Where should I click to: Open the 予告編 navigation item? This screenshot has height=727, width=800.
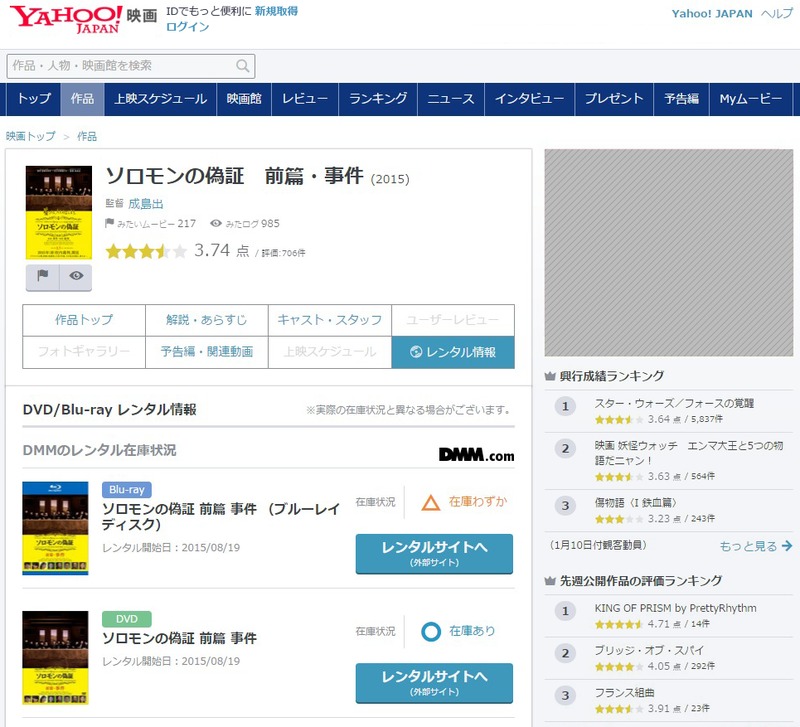tap(682, 98)
